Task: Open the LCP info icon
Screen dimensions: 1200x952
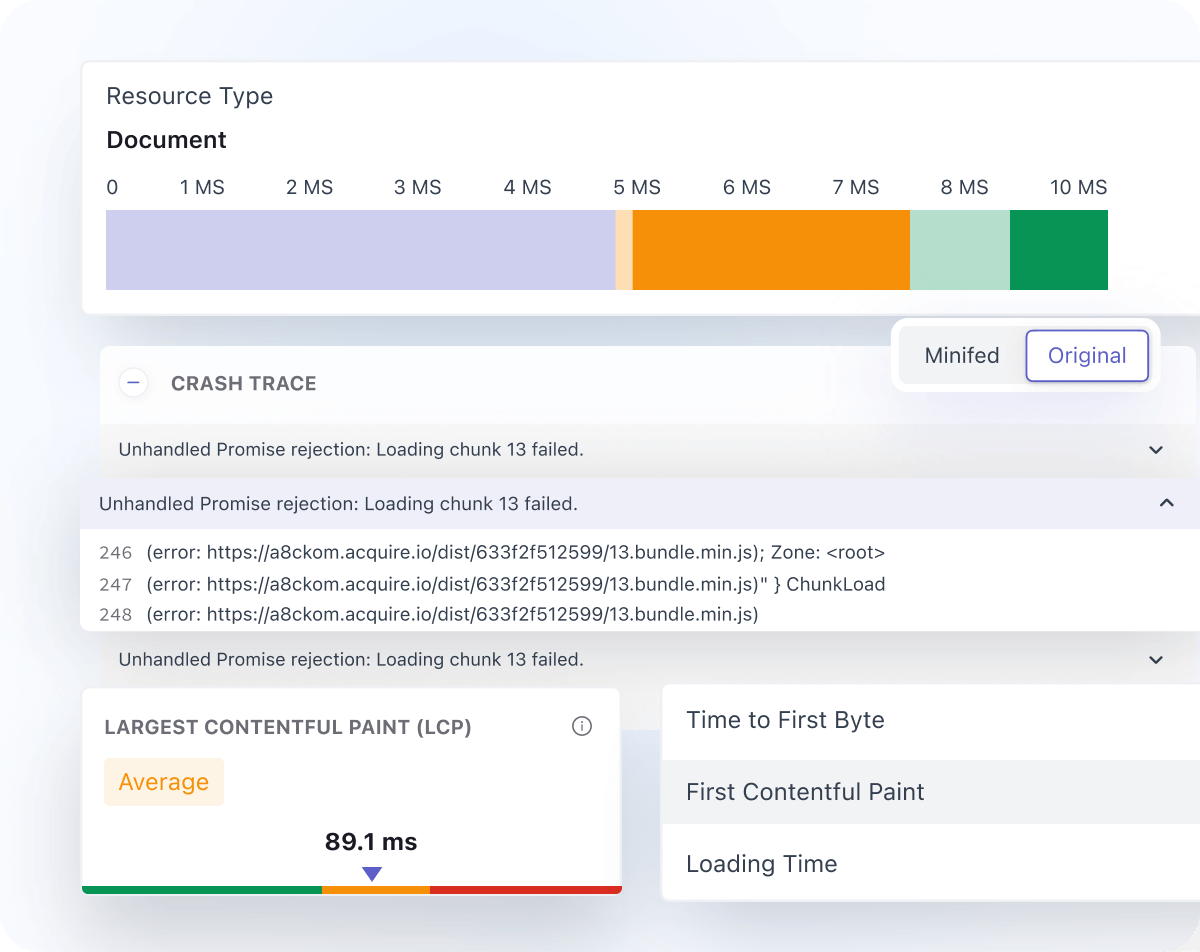Action: click(x=582, y=727)
